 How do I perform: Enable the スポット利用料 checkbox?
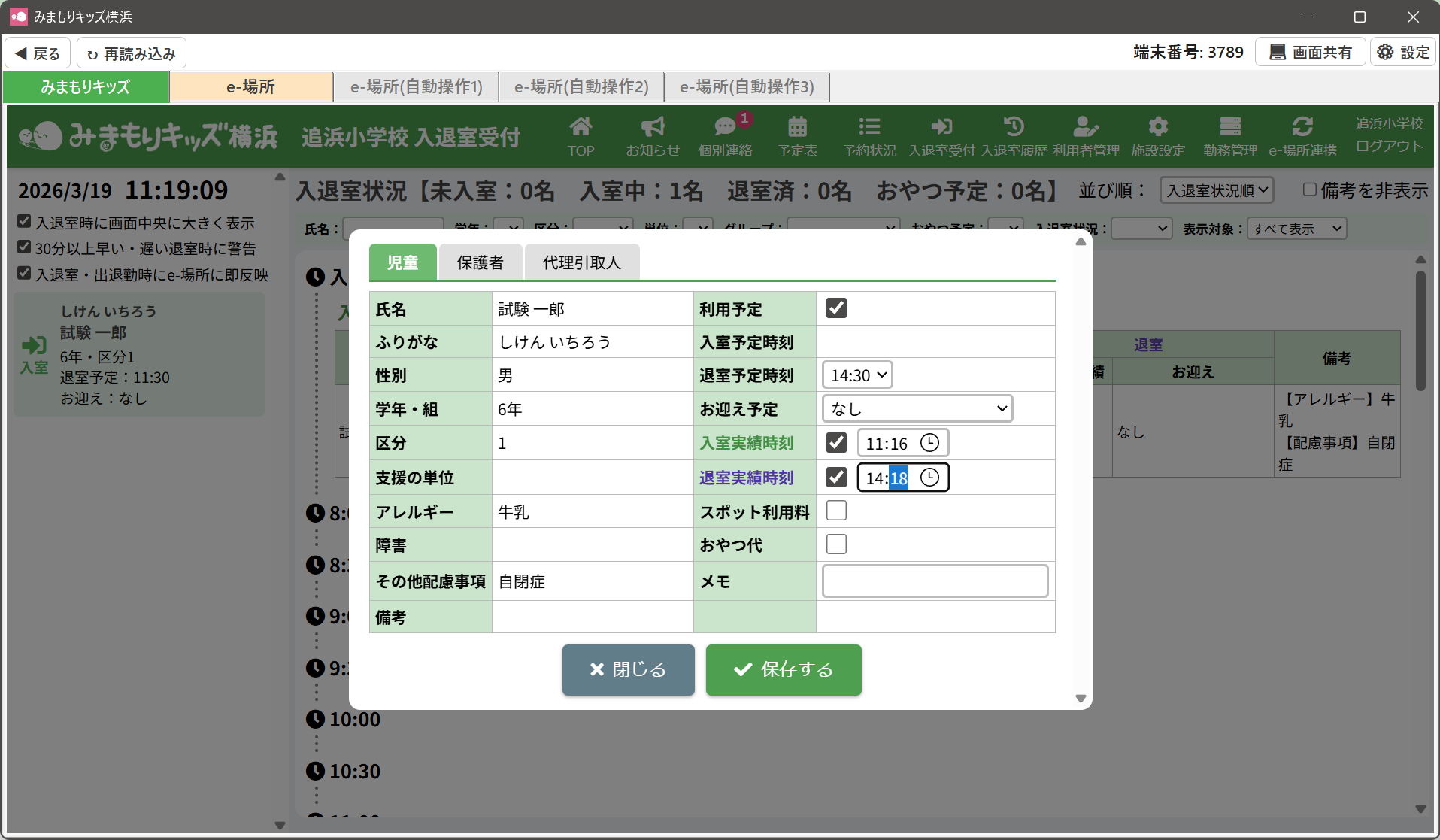click(836, 511)
